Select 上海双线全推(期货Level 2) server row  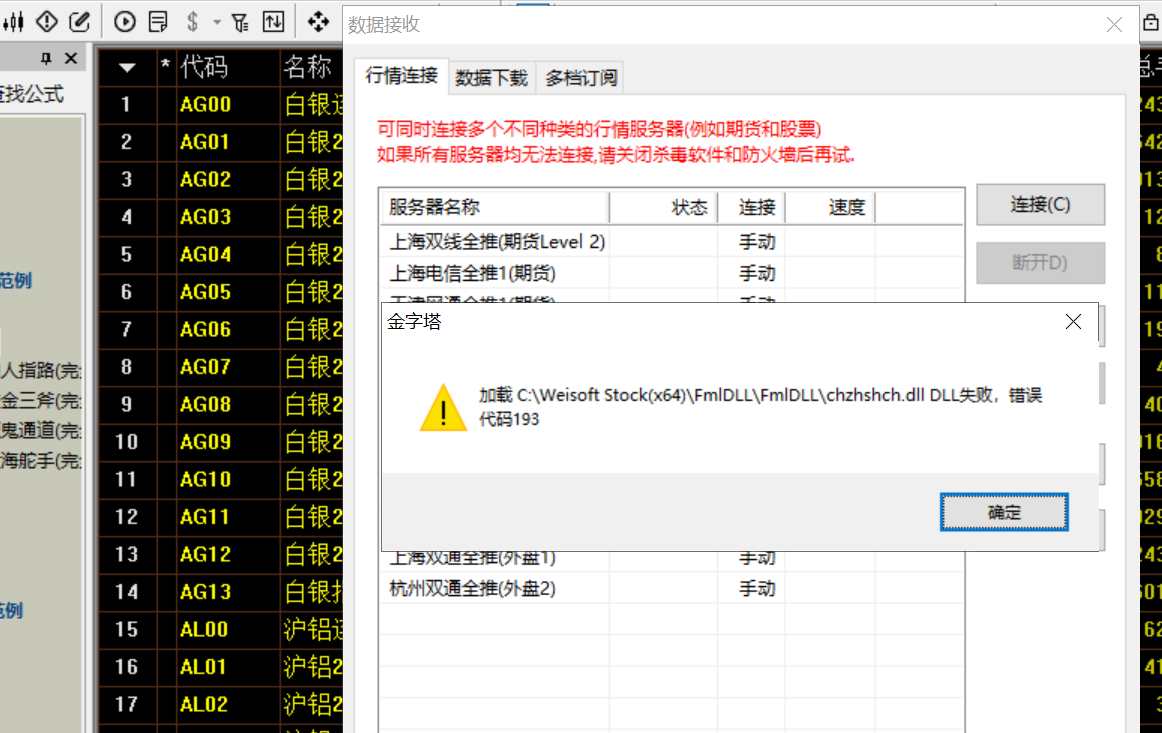tap(497, 242)
